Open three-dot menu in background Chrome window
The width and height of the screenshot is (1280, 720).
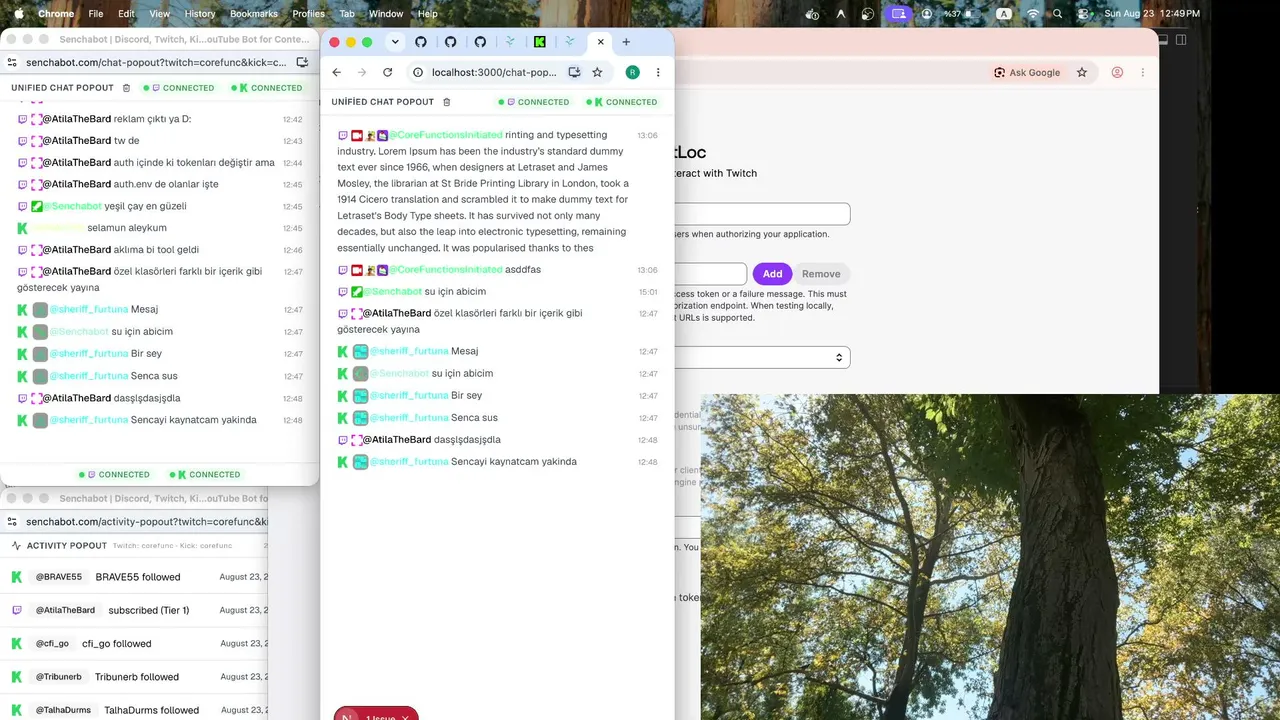1143,72
